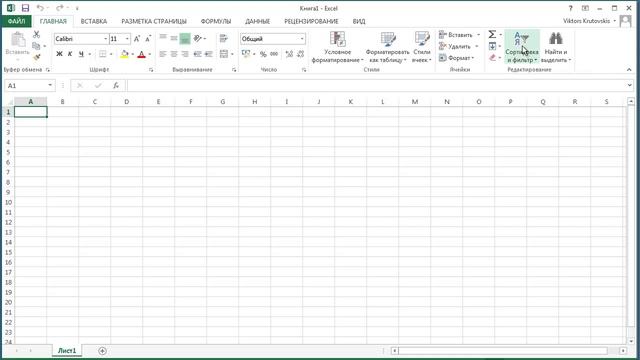The width and height of the screenshot is (640, 360).
Task: Open the Формат cells dropdown
Action: [x=457, y=58]
